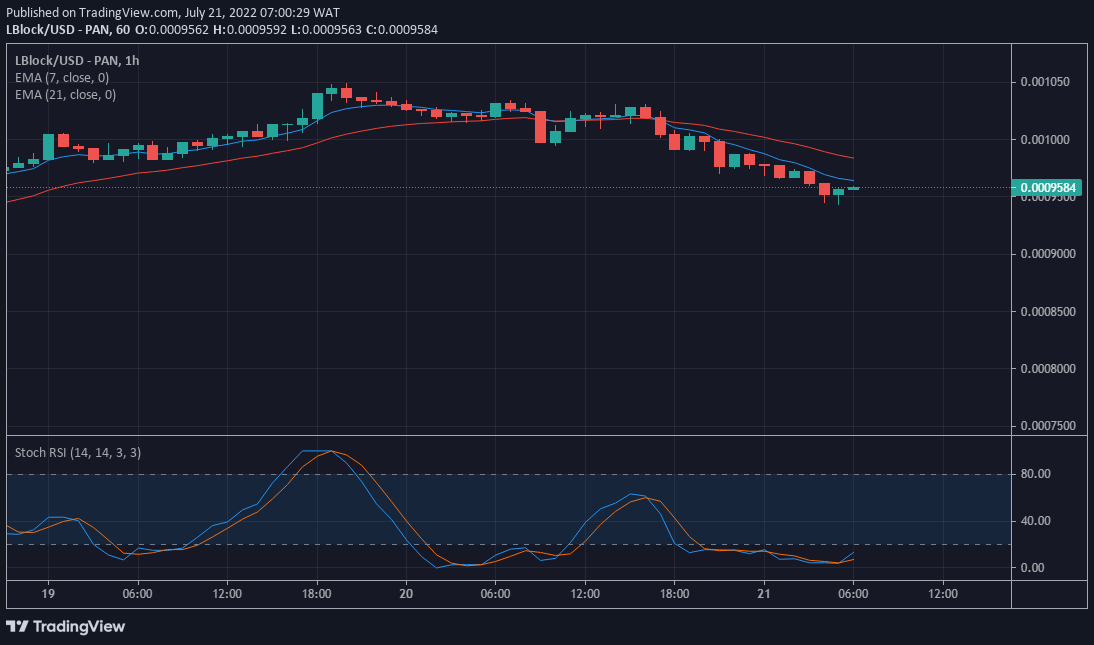Click the 'EMA (21, close, 0)' indicator label
Screen dimensions: 1094x645
pyautogui.click(x=66, y=94)
